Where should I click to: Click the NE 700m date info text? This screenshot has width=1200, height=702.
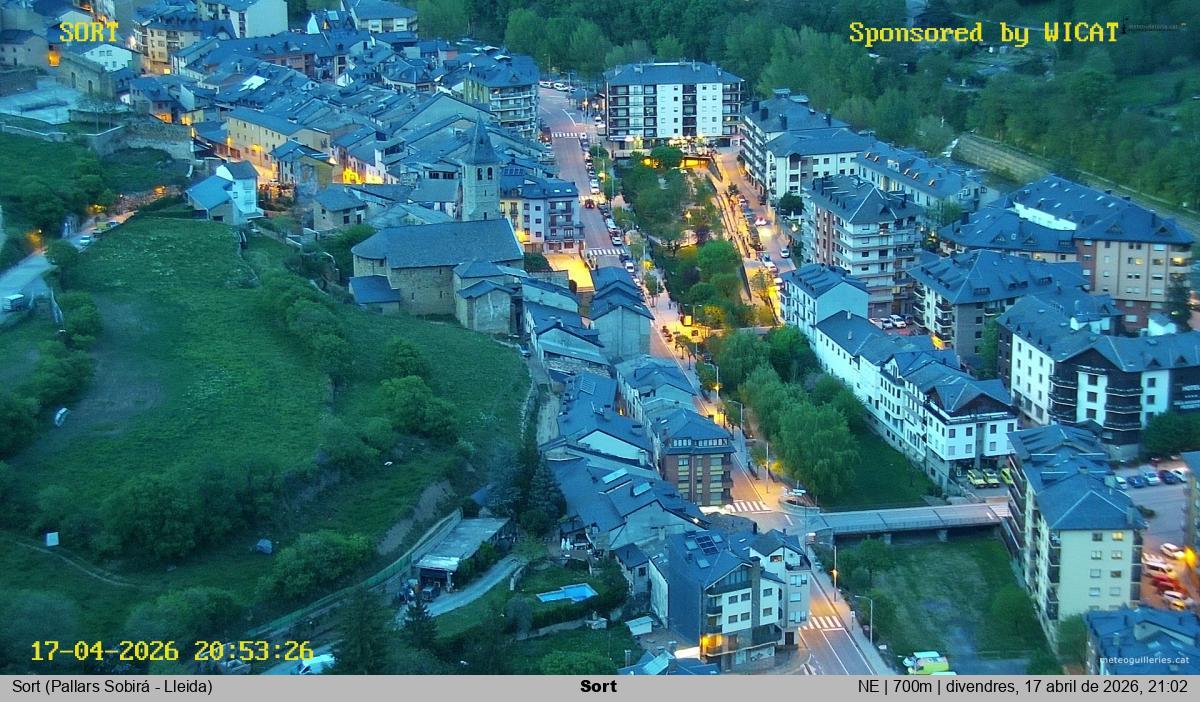(x=1022, y=687)
